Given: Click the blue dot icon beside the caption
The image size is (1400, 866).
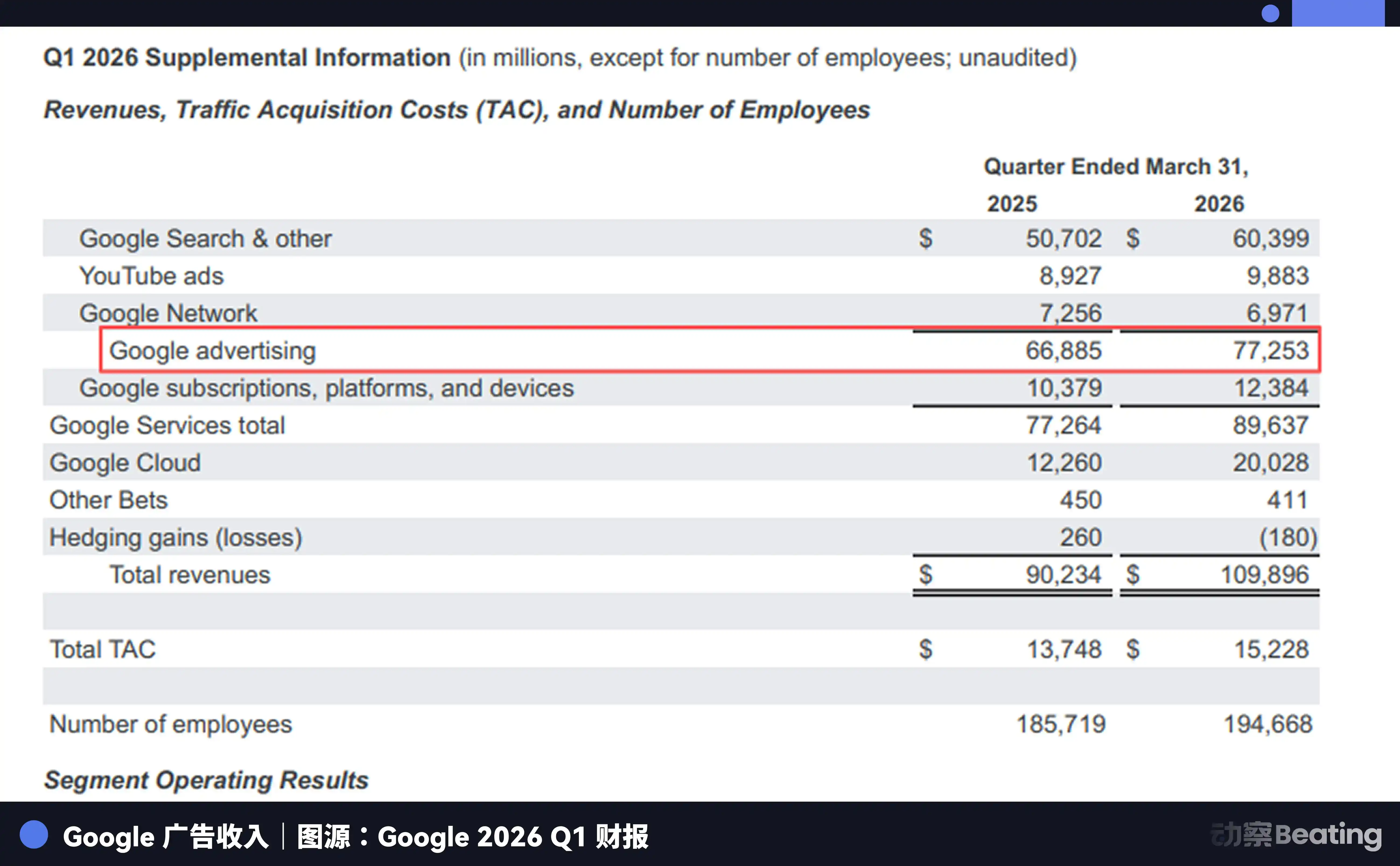Looking at the screenshot, I should [x=34, y=834].
